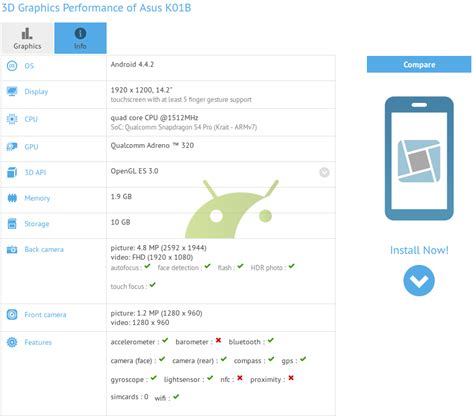This screenshot has height=418, width=474.
Task: Click the Install Now! link
Action: tap(419, 250)
